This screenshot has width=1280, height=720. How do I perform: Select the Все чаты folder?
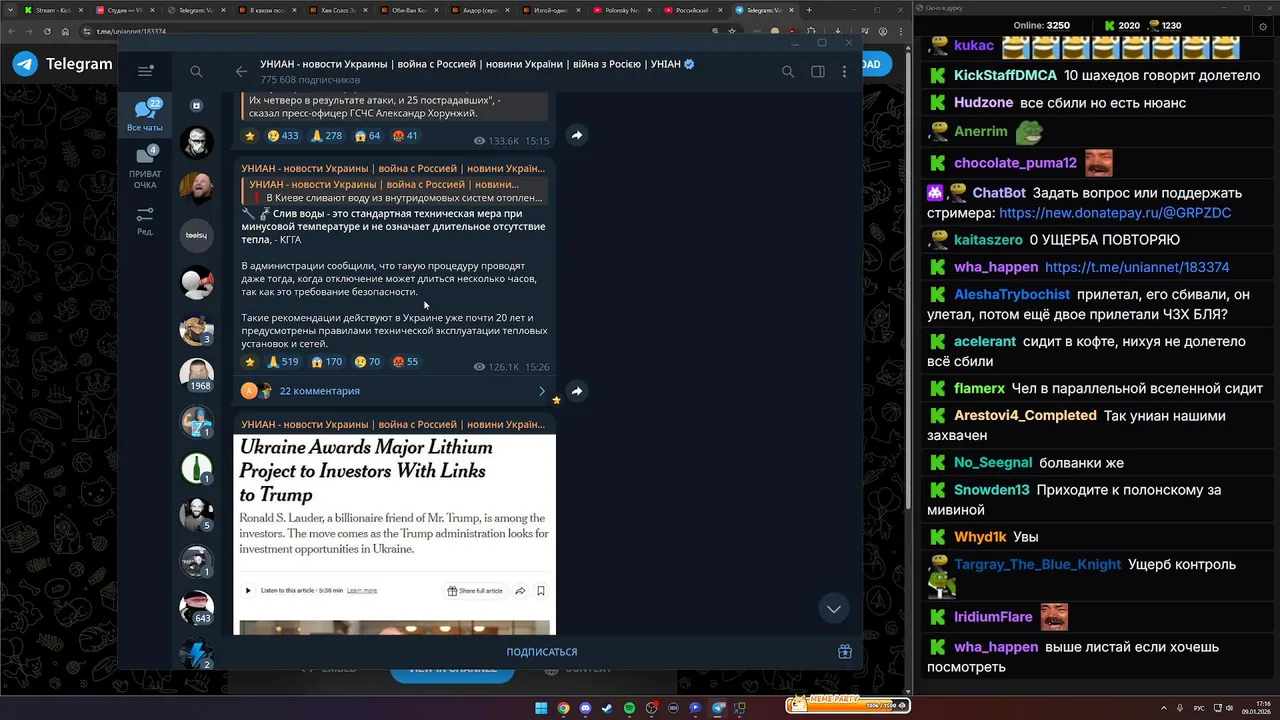(x=145, y=116)
